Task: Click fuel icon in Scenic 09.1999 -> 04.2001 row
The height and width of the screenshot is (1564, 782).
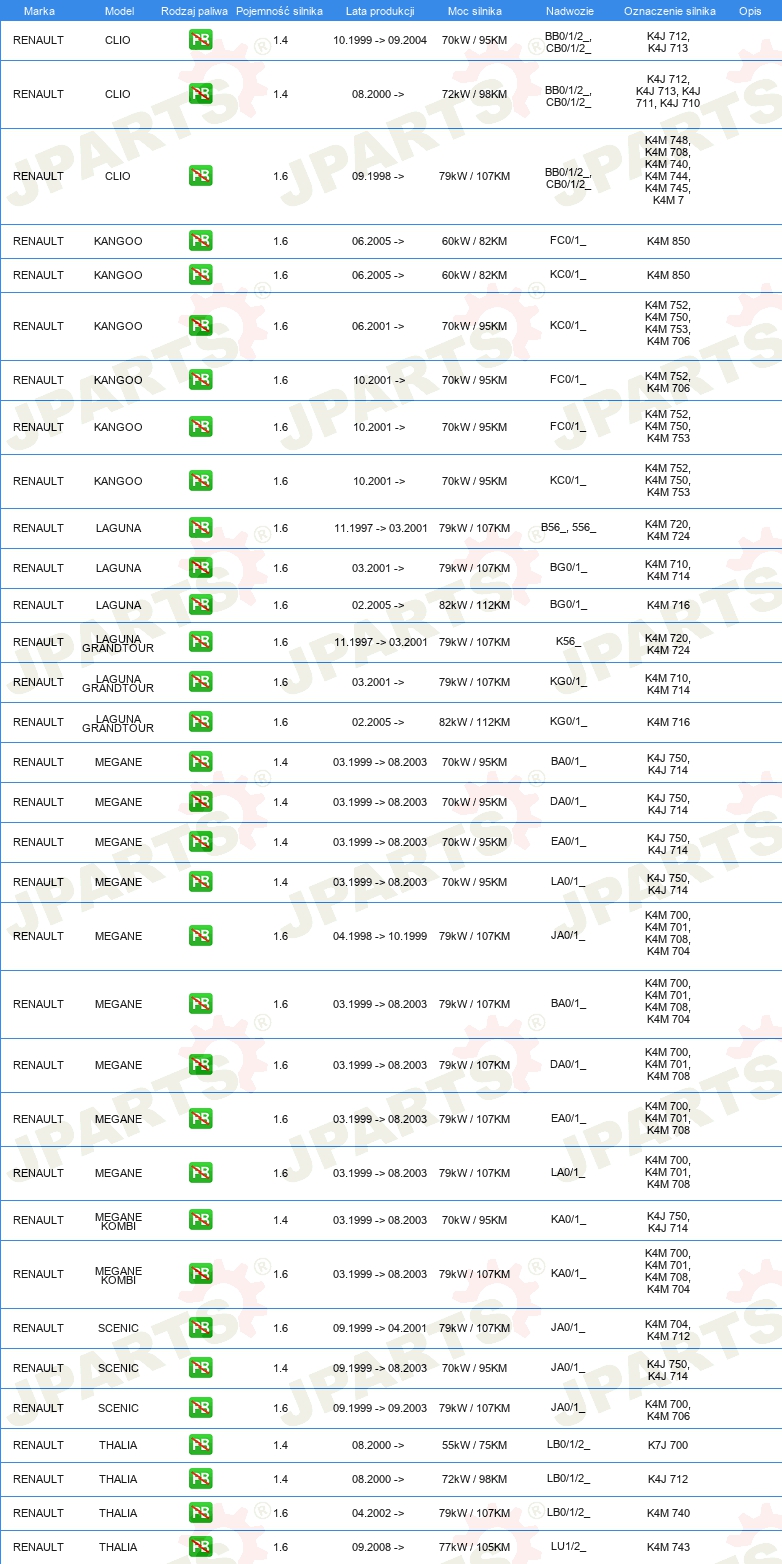Action: click(200, 1328)
